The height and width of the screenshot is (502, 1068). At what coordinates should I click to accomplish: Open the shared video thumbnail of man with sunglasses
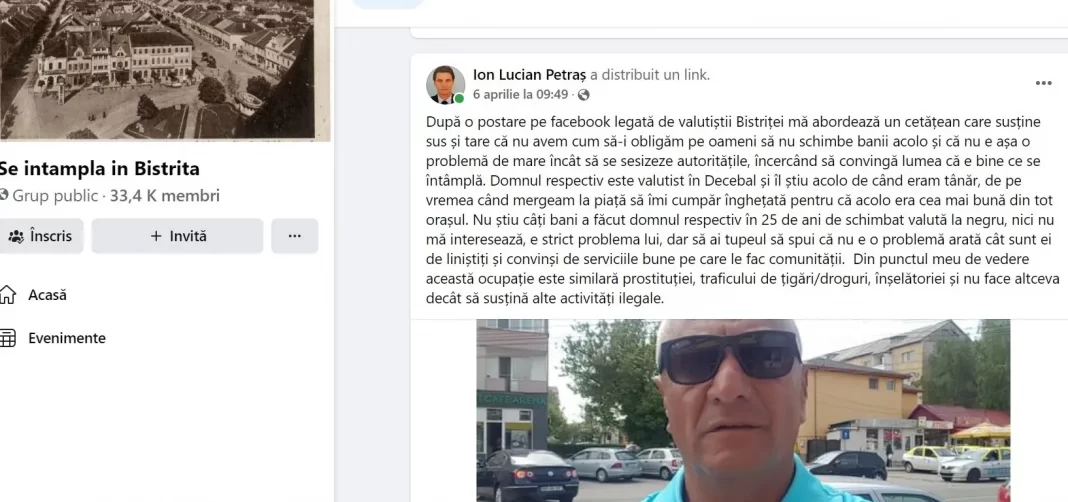743,411
